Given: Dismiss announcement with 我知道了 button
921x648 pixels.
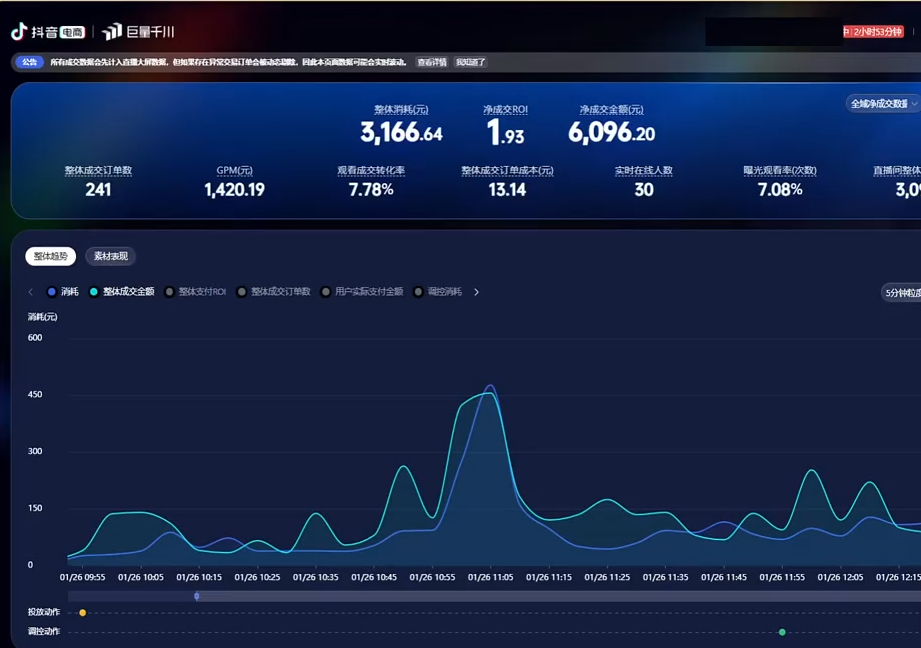Looking at the screenshot, I should [471, 62].
